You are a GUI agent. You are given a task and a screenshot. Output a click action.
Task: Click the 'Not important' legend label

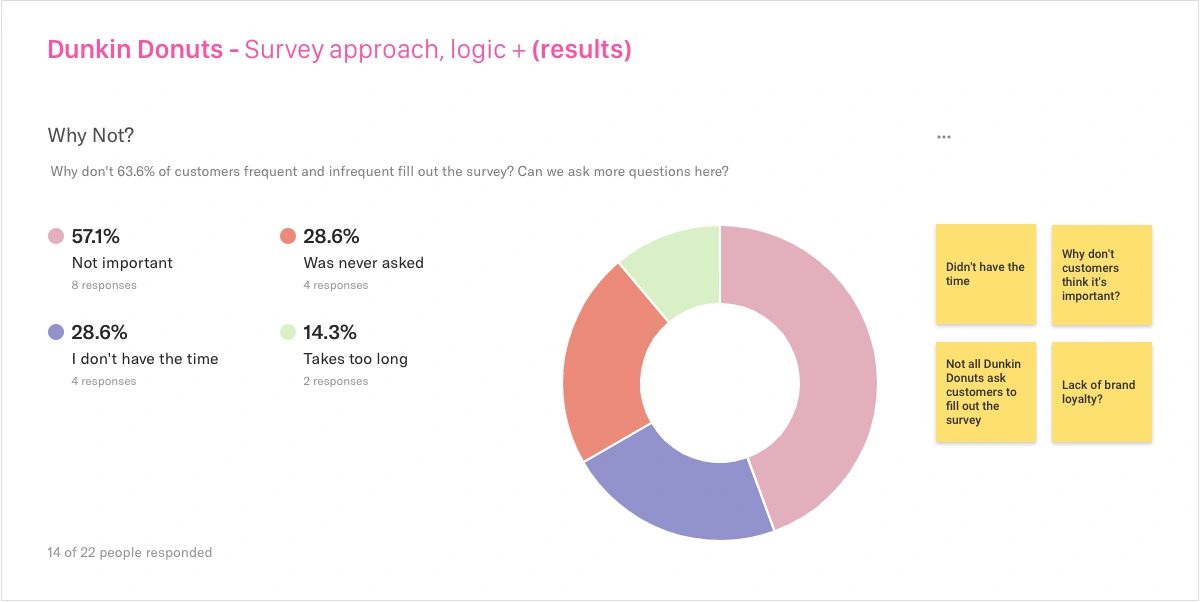click(x=122, y=263)
